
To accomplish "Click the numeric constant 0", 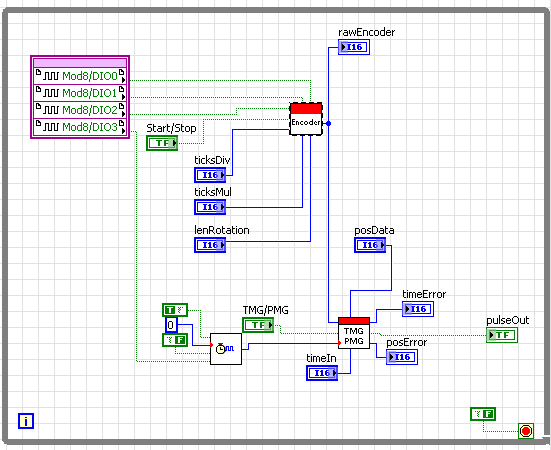I will point(171,325).
